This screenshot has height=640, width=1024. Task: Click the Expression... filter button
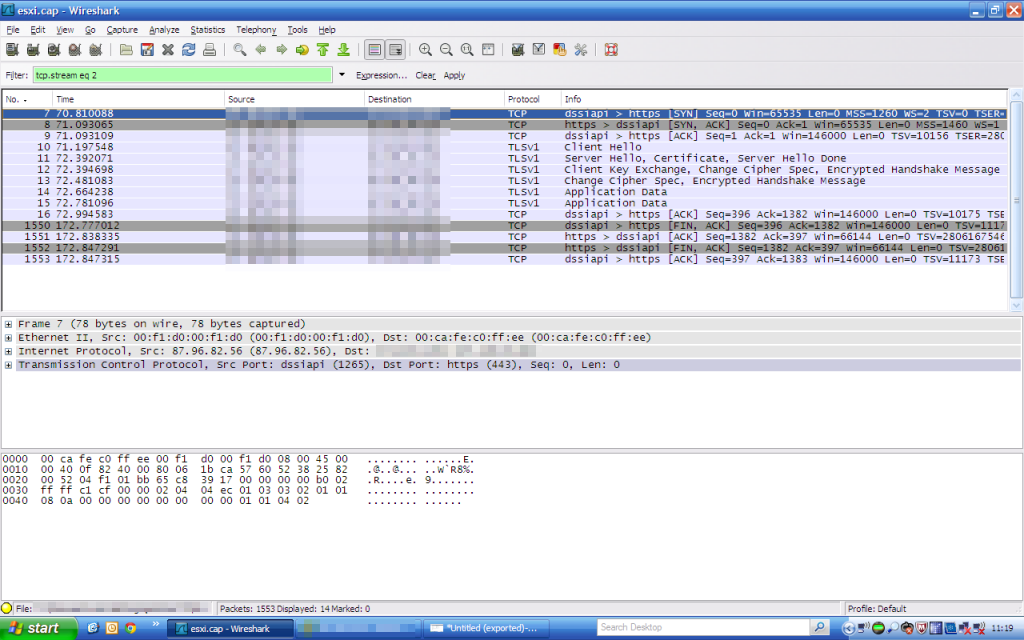point(381,75)
